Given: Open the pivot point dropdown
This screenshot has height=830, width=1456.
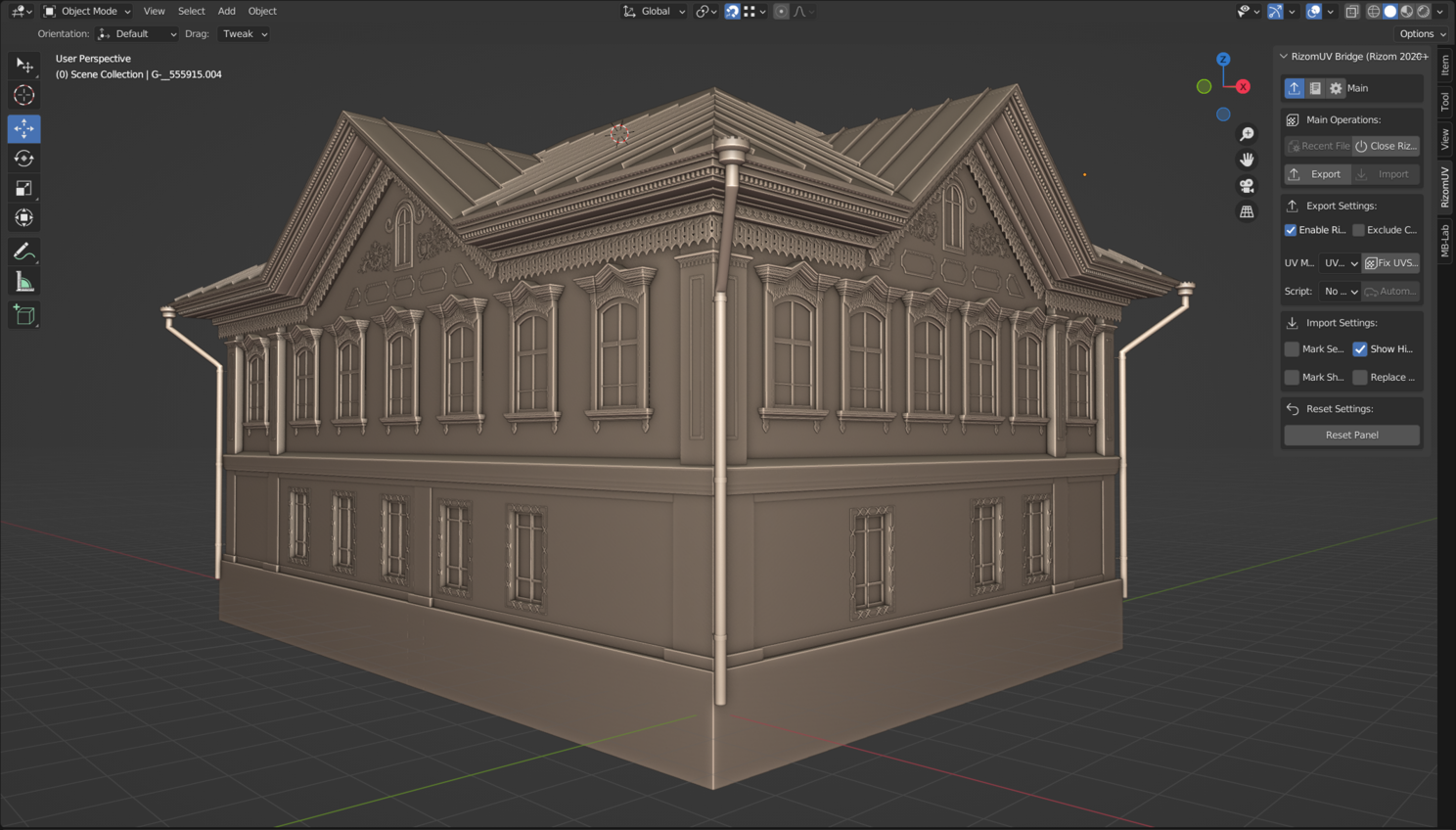Looking at the screenshot, I should click(706, 12).
